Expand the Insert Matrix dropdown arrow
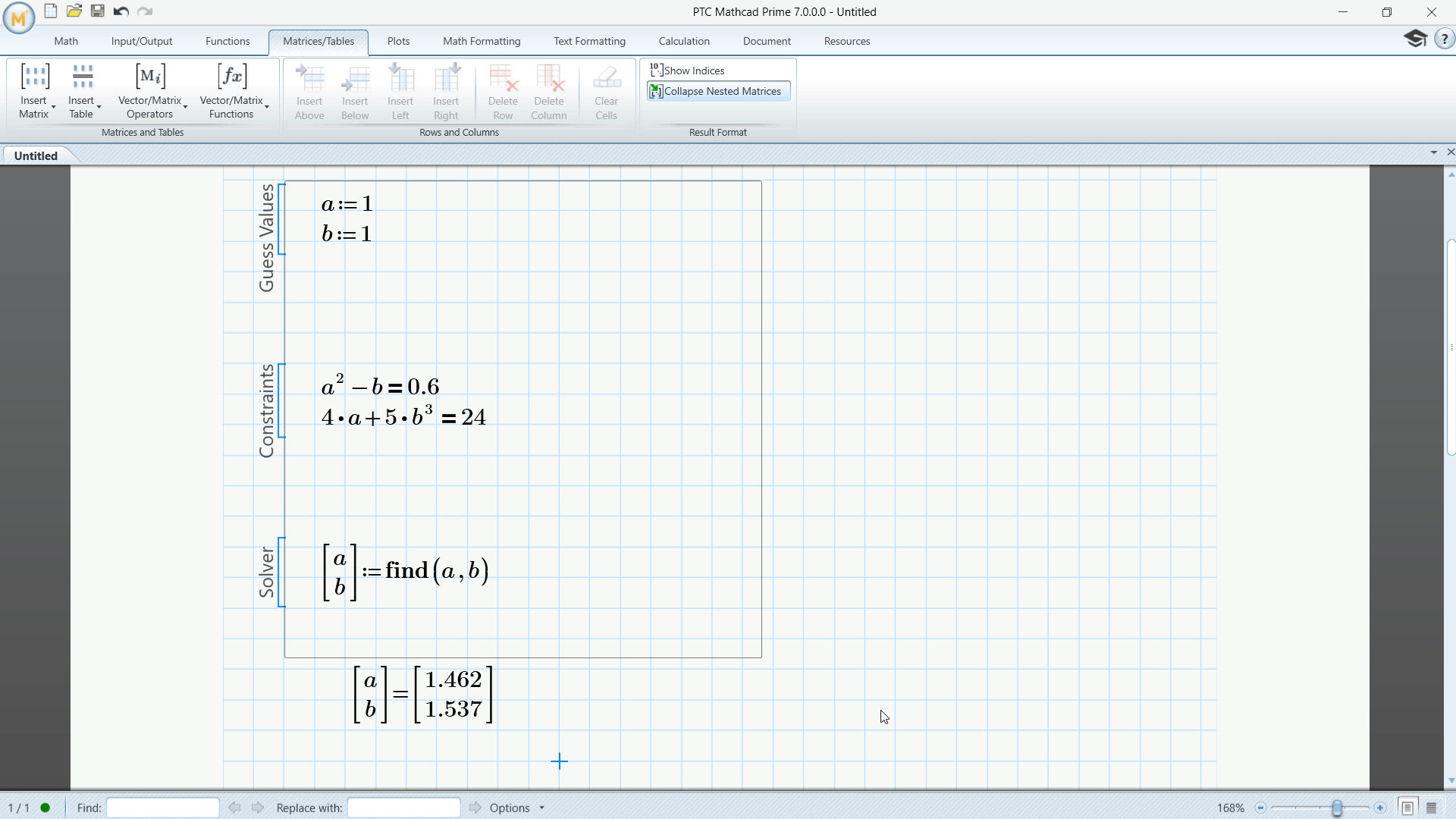 coord(53,108)
